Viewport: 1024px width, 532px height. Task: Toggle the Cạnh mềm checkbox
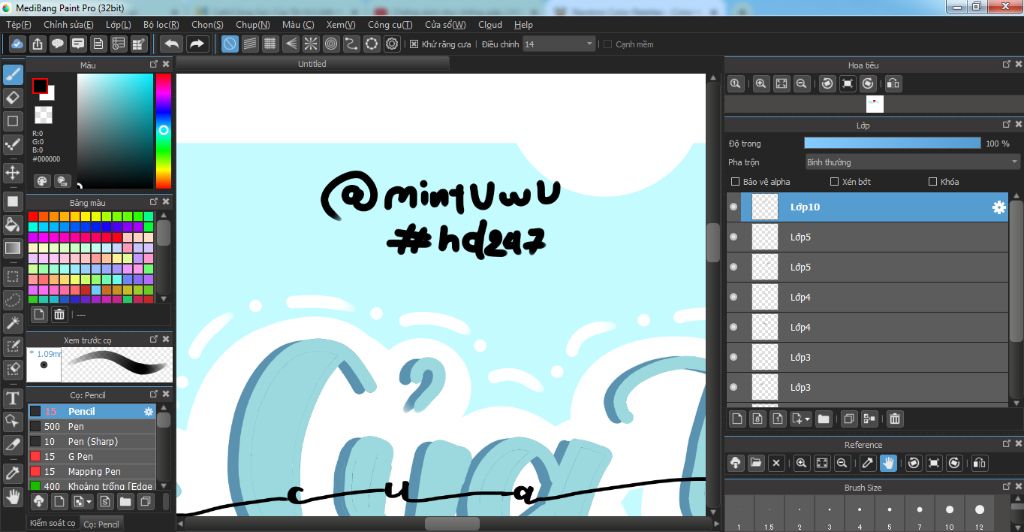click(x=607, y=44)
